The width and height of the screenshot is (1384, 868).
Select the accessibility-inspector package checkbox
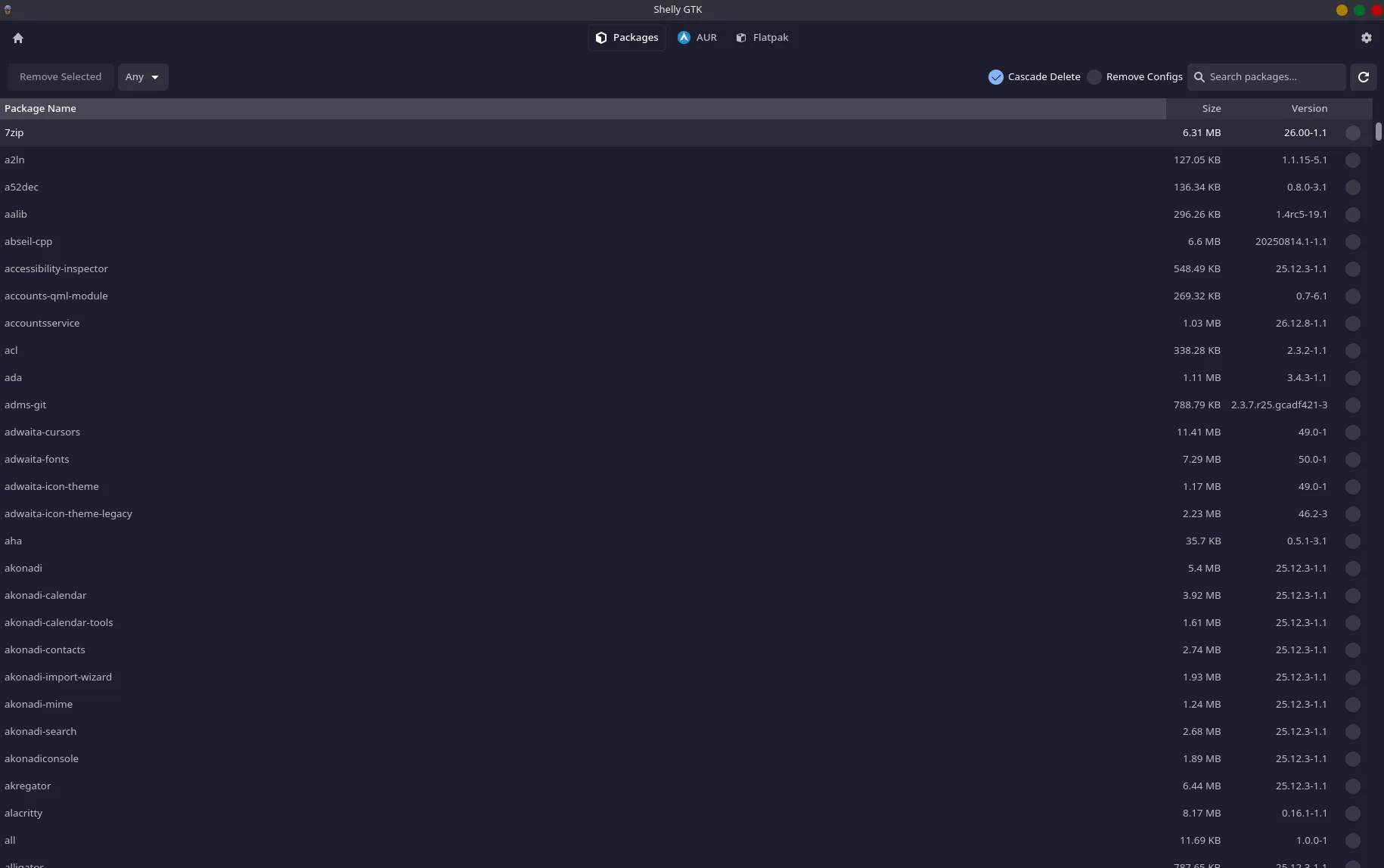click(1353, 269)
